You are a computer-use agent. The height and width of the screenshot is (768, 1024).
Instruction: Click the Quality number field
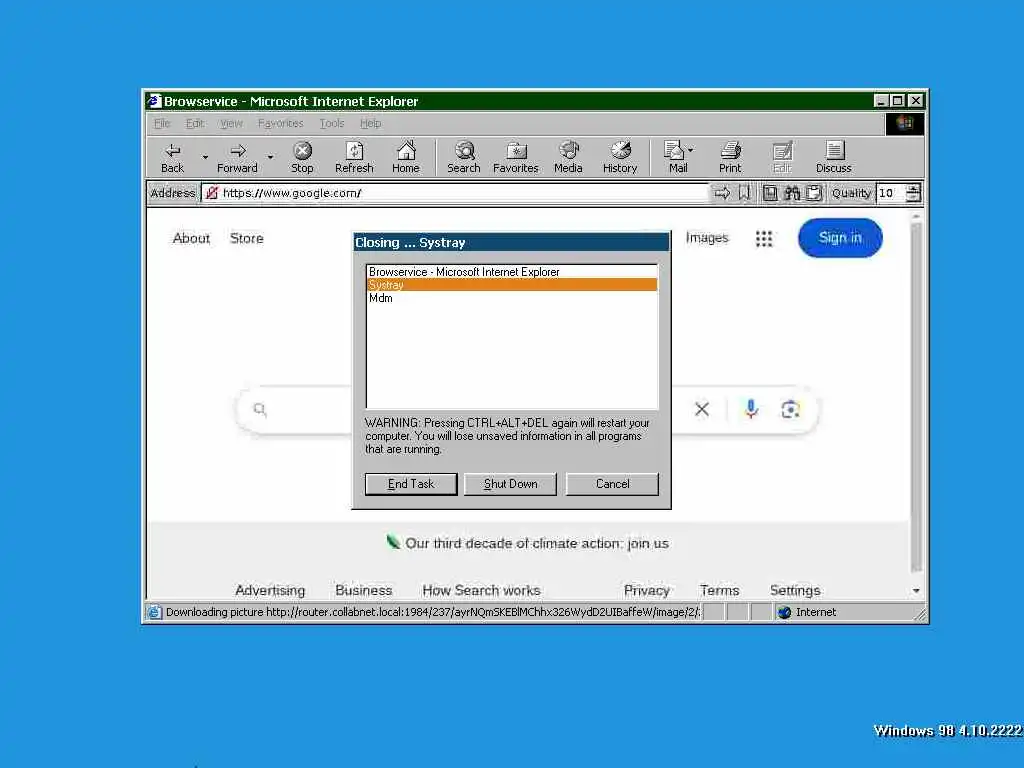click(891, 193)
